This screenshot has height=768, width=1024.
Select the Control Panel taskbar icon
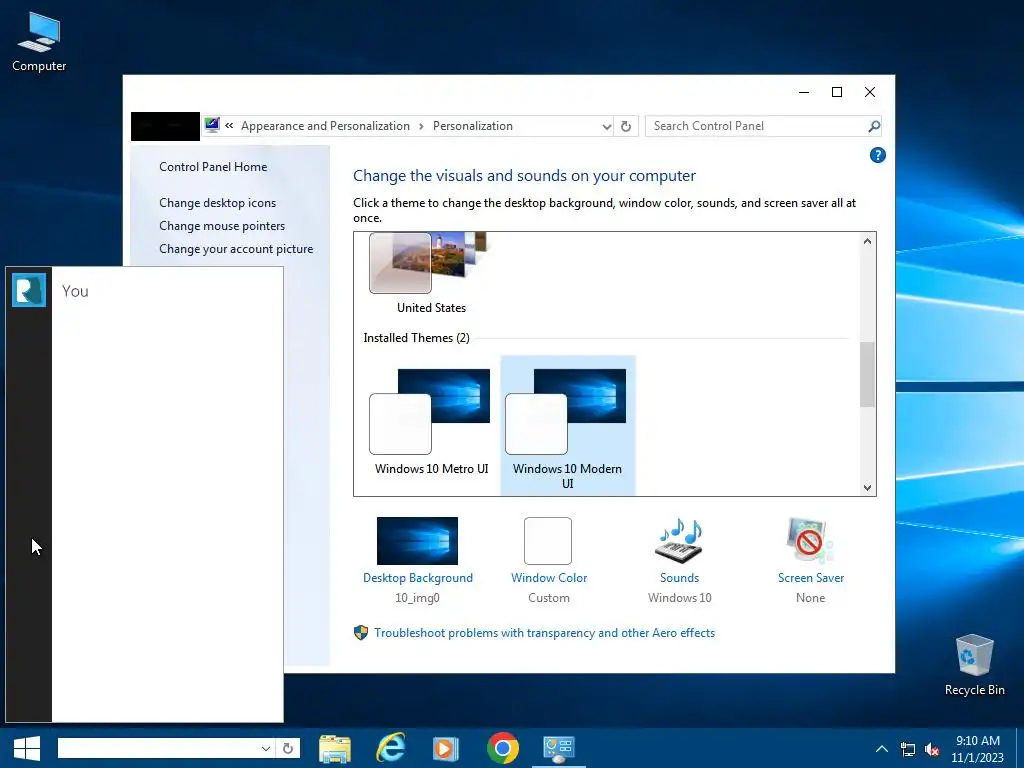click(x=558, y=748)
